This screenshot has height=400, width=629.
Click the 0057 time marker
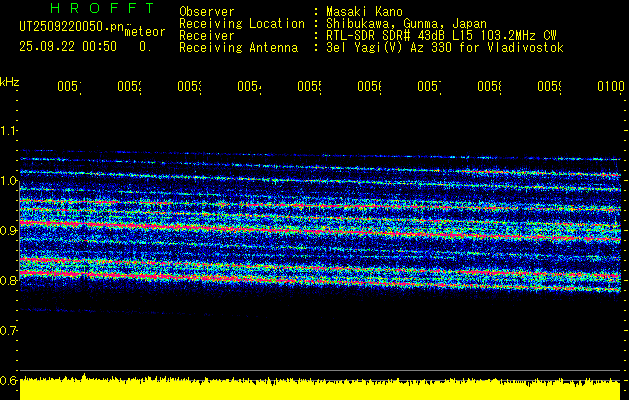click(429, 86)
